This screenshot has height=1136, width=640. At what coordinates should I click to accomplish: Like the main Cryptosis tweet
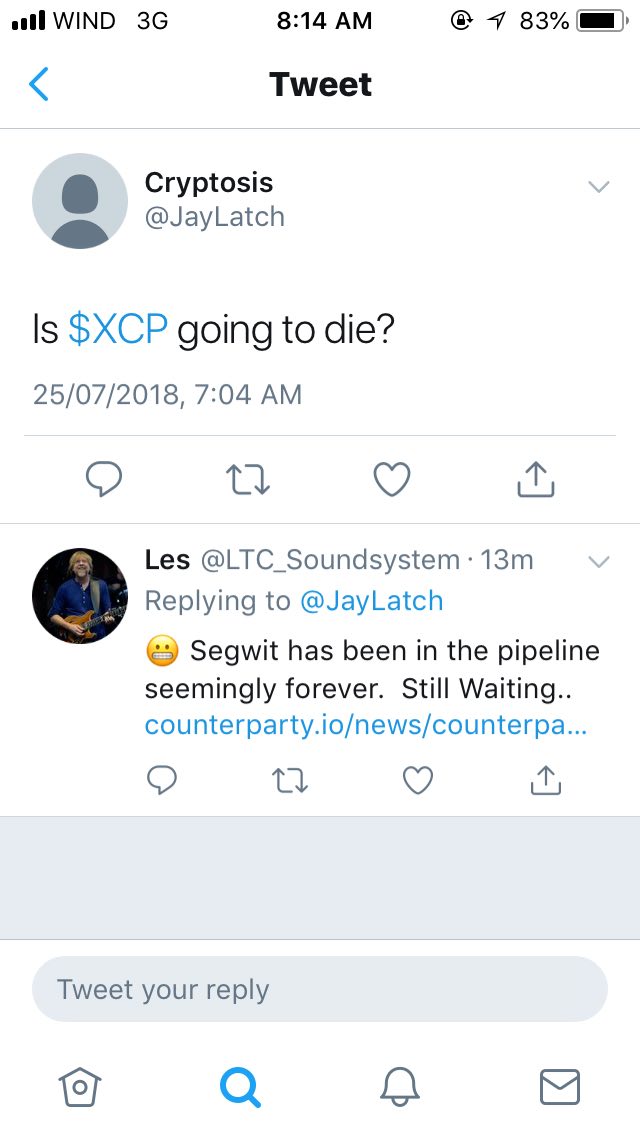(x=391, y=480)
